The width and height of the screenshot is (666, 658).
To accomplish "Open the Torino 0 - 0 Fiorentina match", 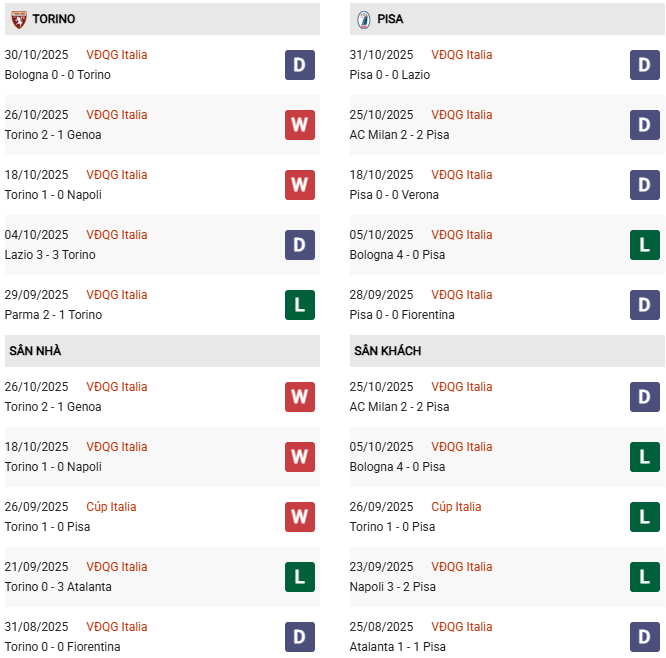I will pyautogui.click(x=62, y=647).
